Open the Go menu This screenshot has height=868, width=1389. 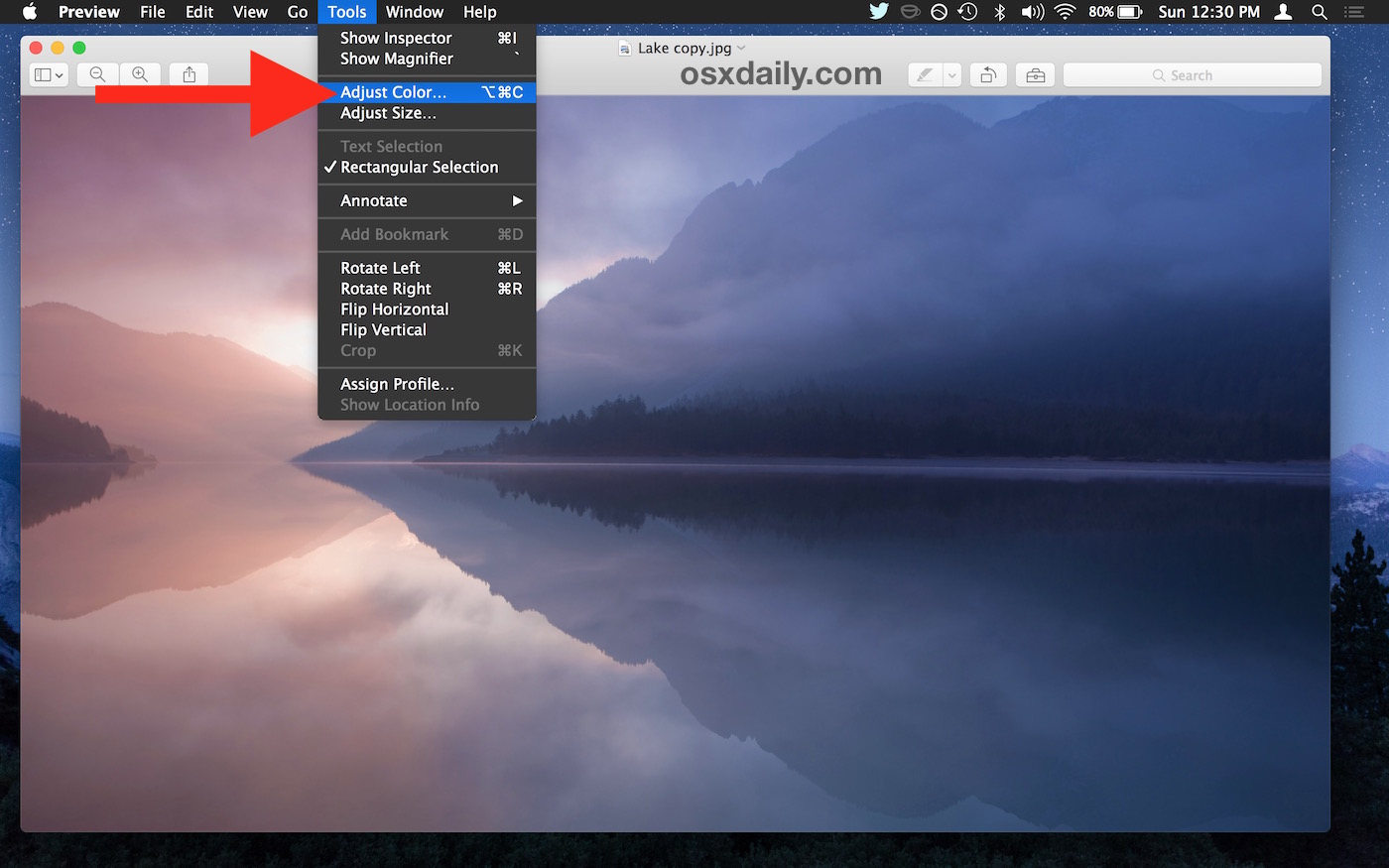tap(297, 12)
